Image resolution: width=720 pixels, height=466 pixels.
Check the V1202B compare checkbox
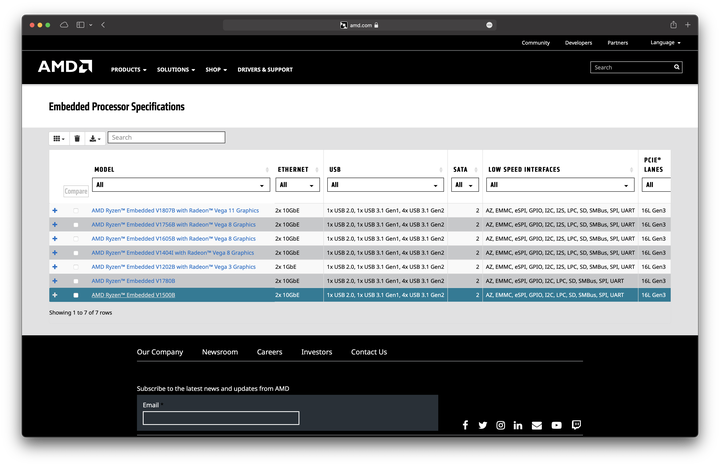[x=76, y=267]
